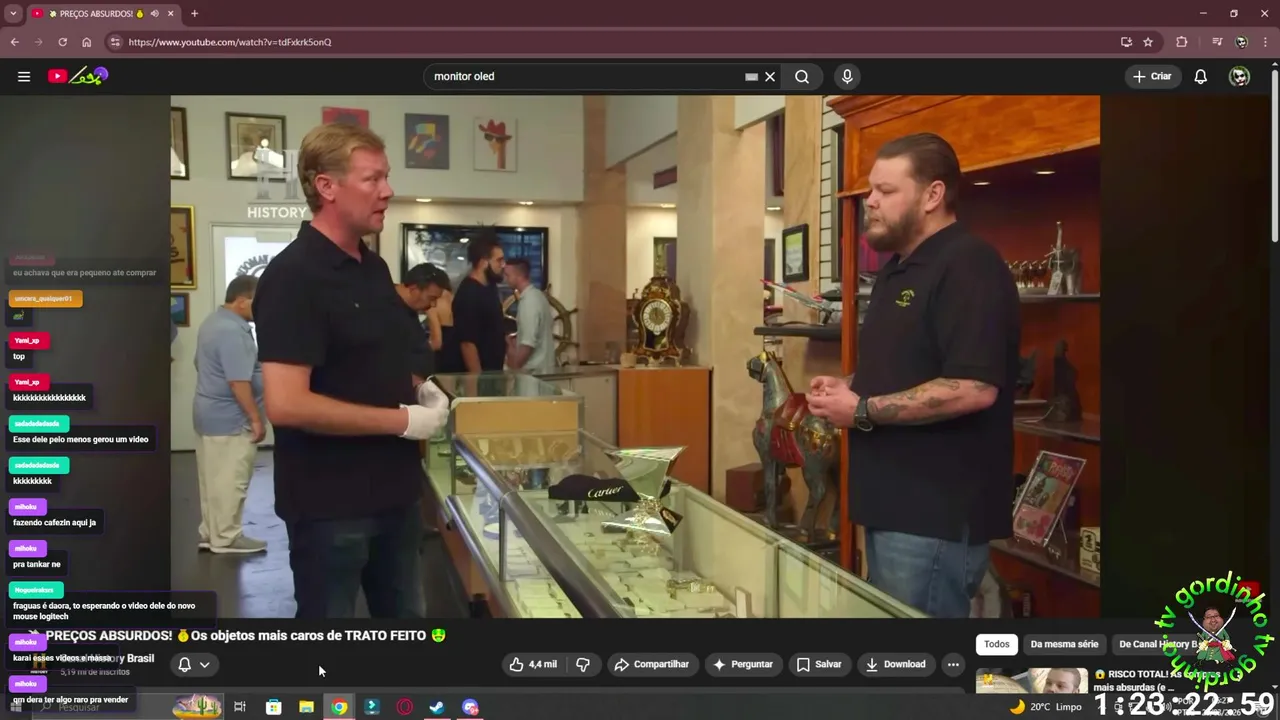Select the 'Da mesma série' chip
Viewport: 1280px width, 720px height.
(x=1064, y=644)
